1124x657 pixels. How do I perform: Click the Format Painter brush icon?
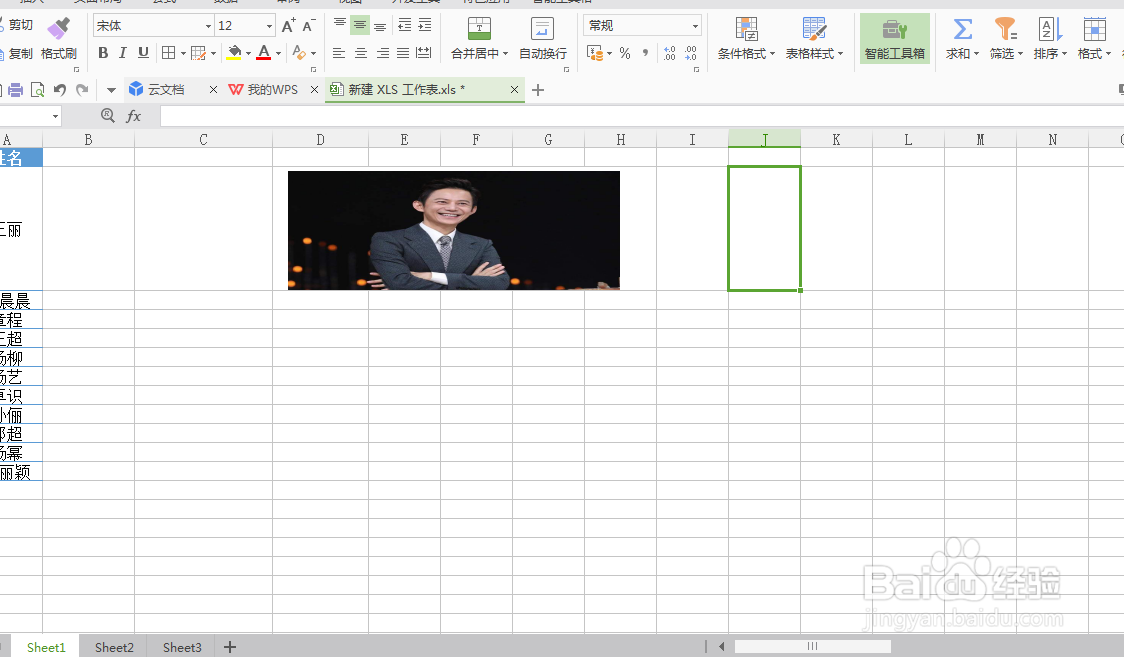58,29
